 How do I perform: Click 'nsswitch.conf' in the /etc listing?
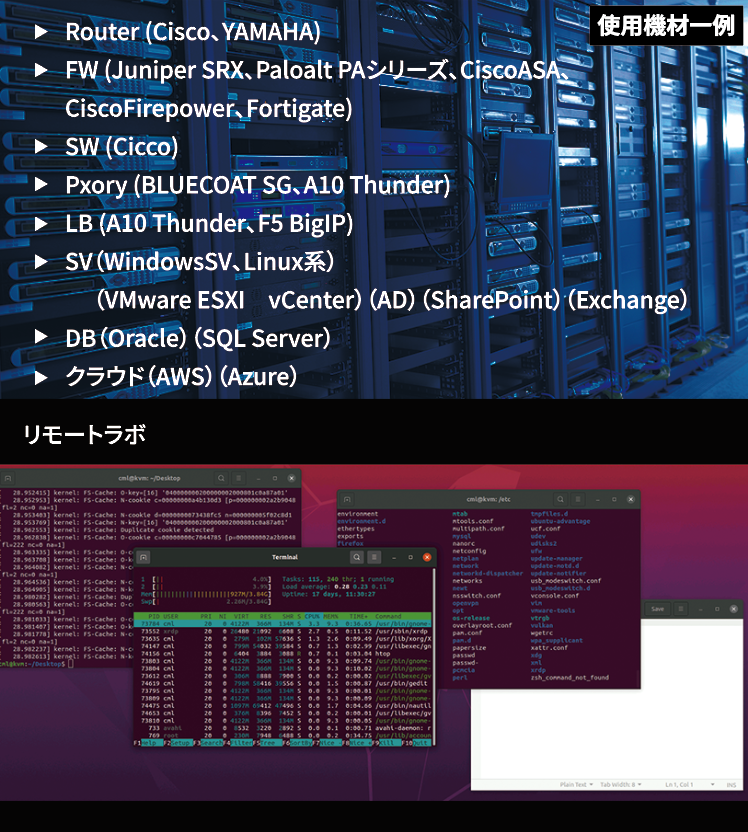tap(476, 596)
